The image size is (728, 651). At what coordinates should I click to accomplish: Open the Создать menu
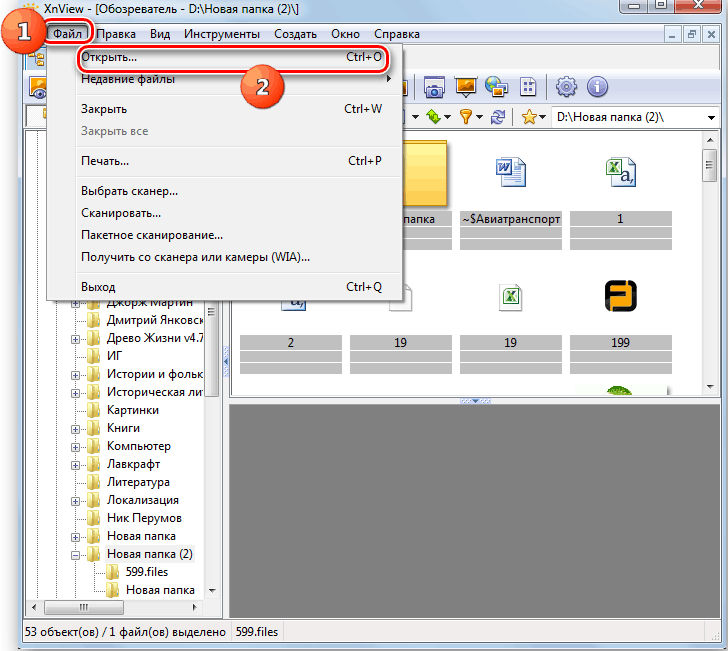pos(295,34)
